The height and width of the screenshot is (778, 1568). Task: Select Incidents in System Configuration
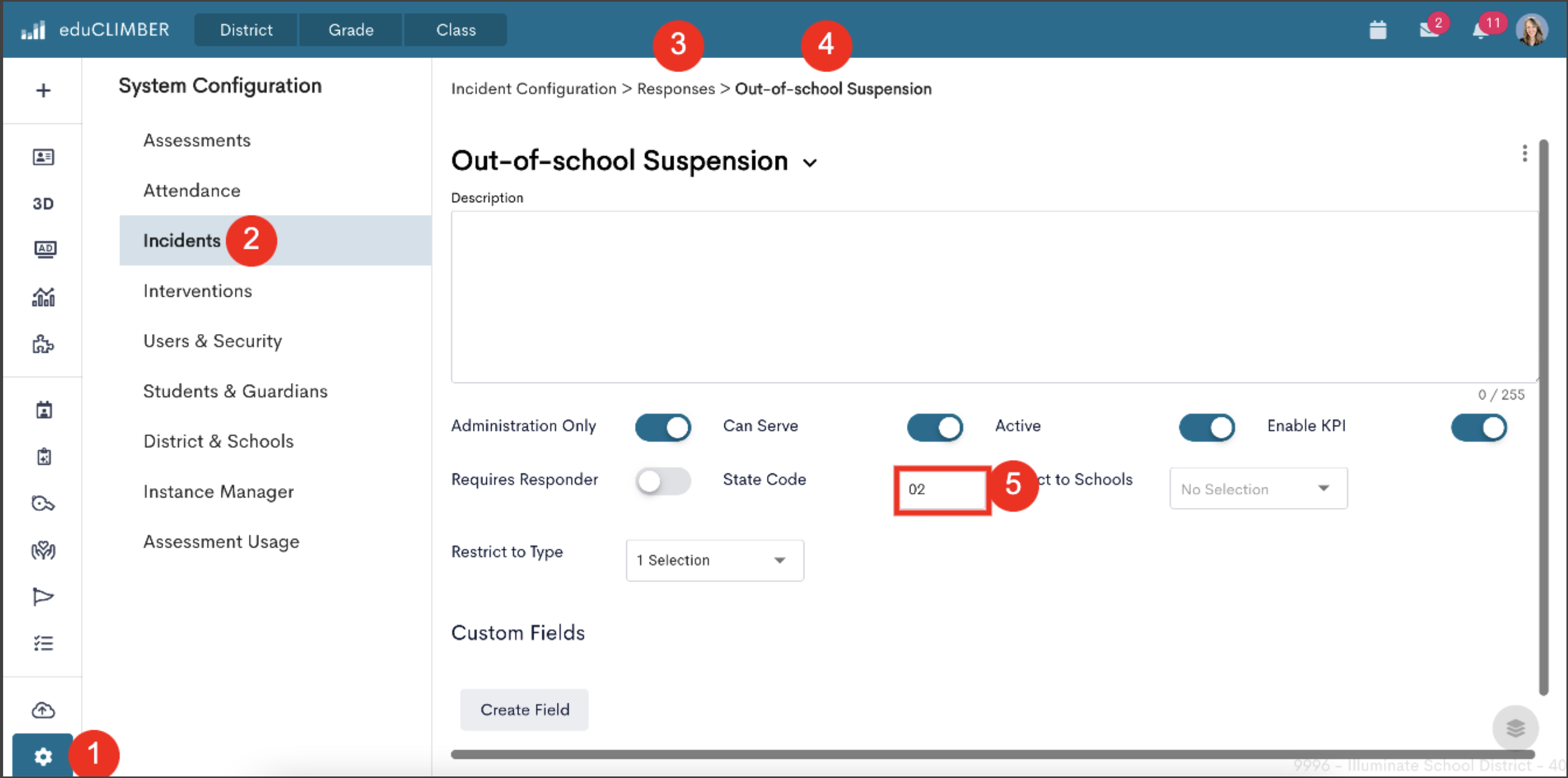pyautogui.click(x=275, y=241)
